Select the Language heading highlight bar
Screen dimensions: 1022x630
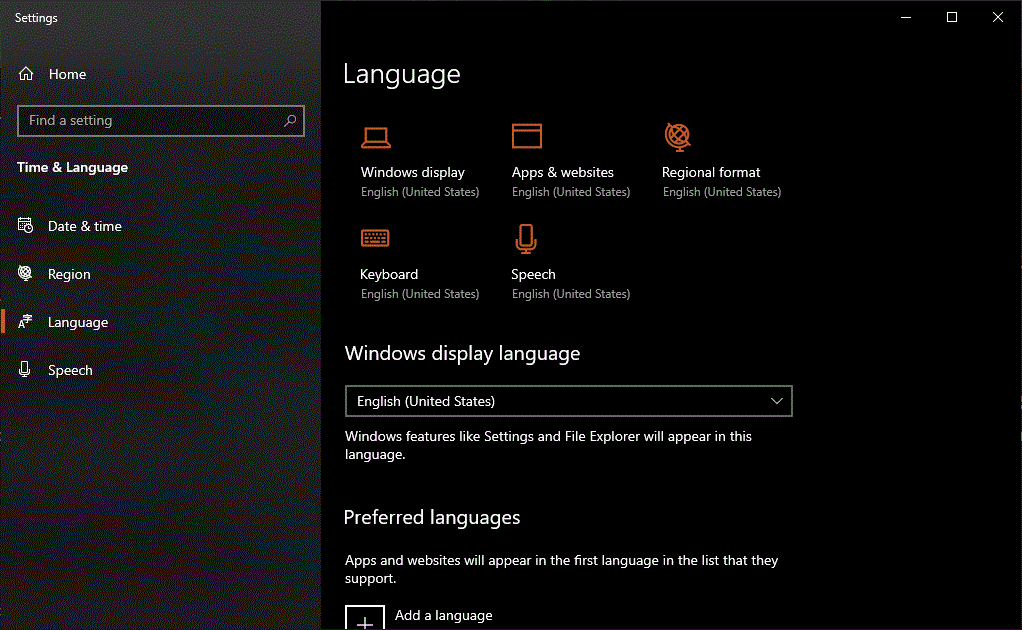[2, 321]
